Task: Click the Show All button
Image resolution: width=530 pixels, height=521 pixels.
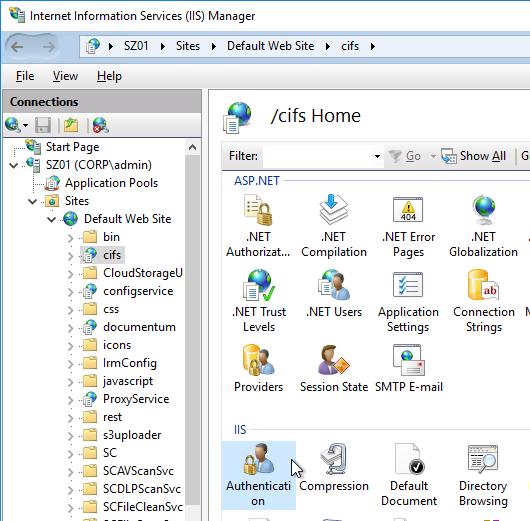Action: point(474,156)
